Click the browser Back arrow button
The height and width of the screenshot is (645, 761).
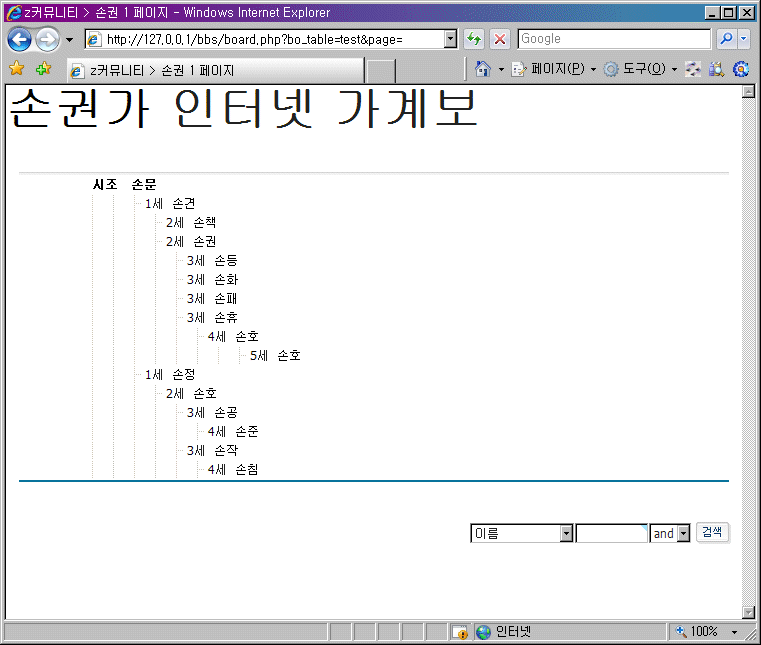(x=20, y=39)
